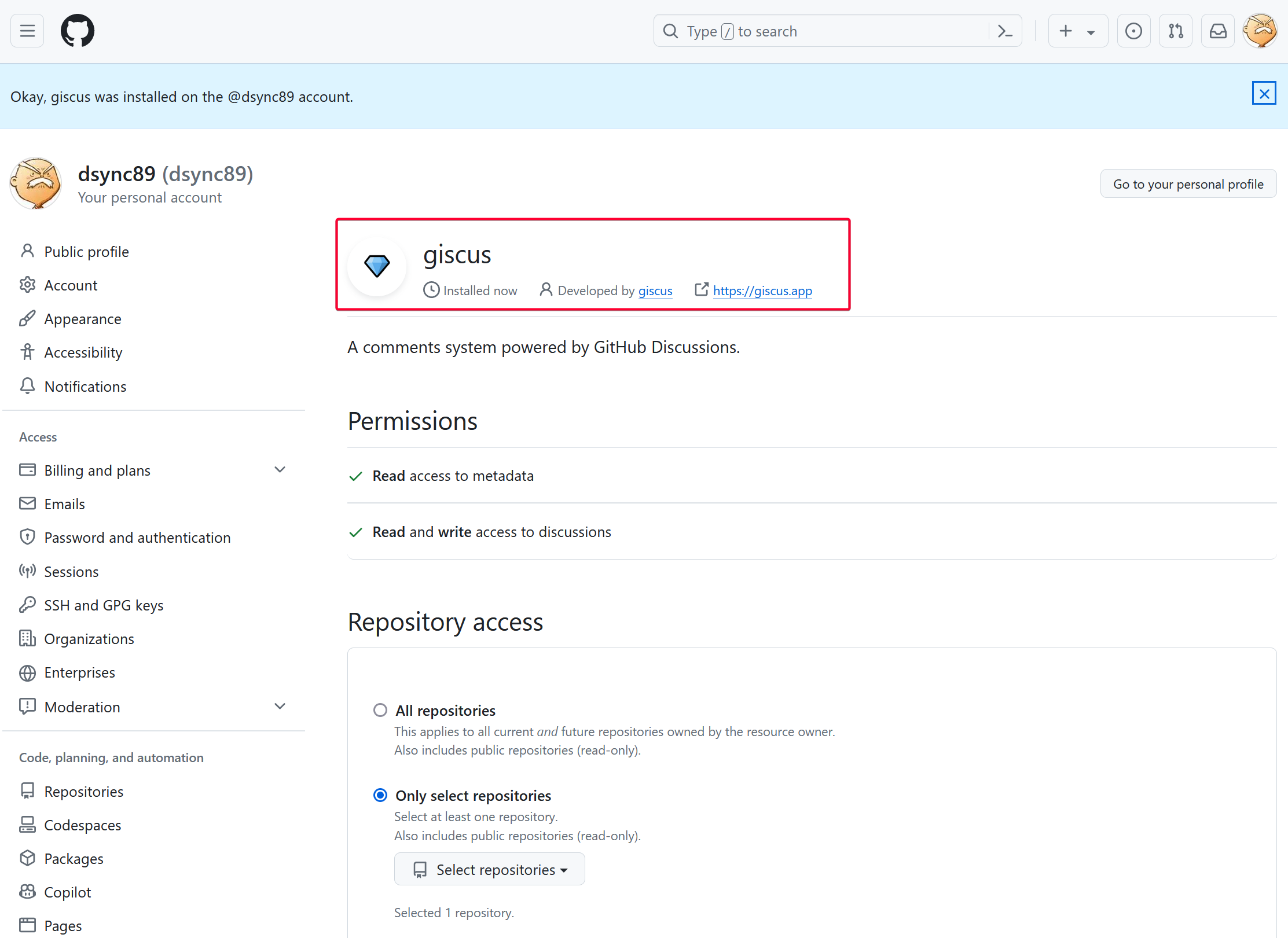Open the Select repositories dropdown

pos(490,869)
